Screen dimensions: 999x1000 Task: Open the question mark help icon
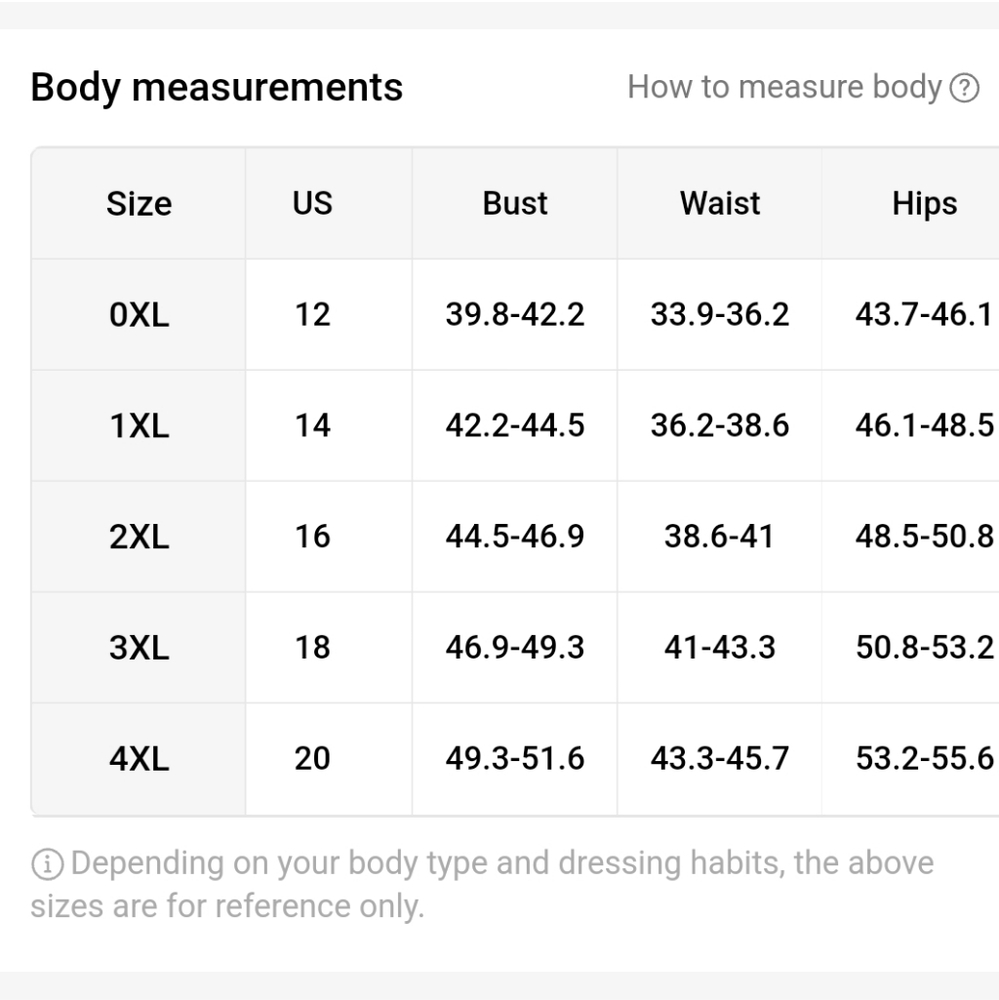[x=964, y=88]
